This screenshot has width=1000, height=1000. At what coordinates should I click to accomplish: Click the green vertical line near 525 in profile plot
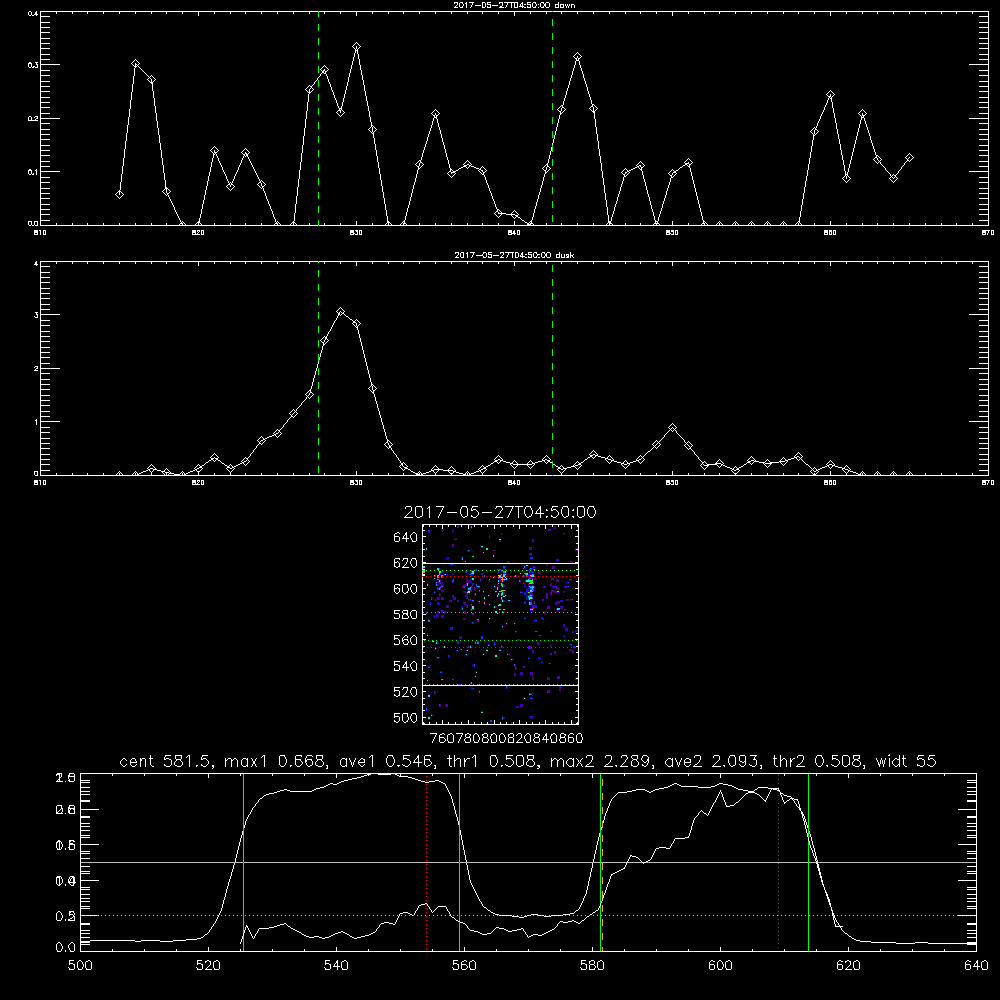pos(243,861)
